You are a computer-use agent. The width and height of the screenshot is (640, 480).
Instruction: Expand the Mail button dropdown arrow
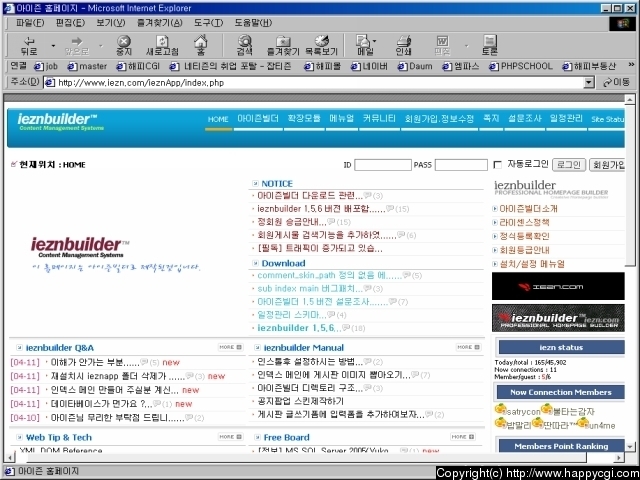pos(375,41)
